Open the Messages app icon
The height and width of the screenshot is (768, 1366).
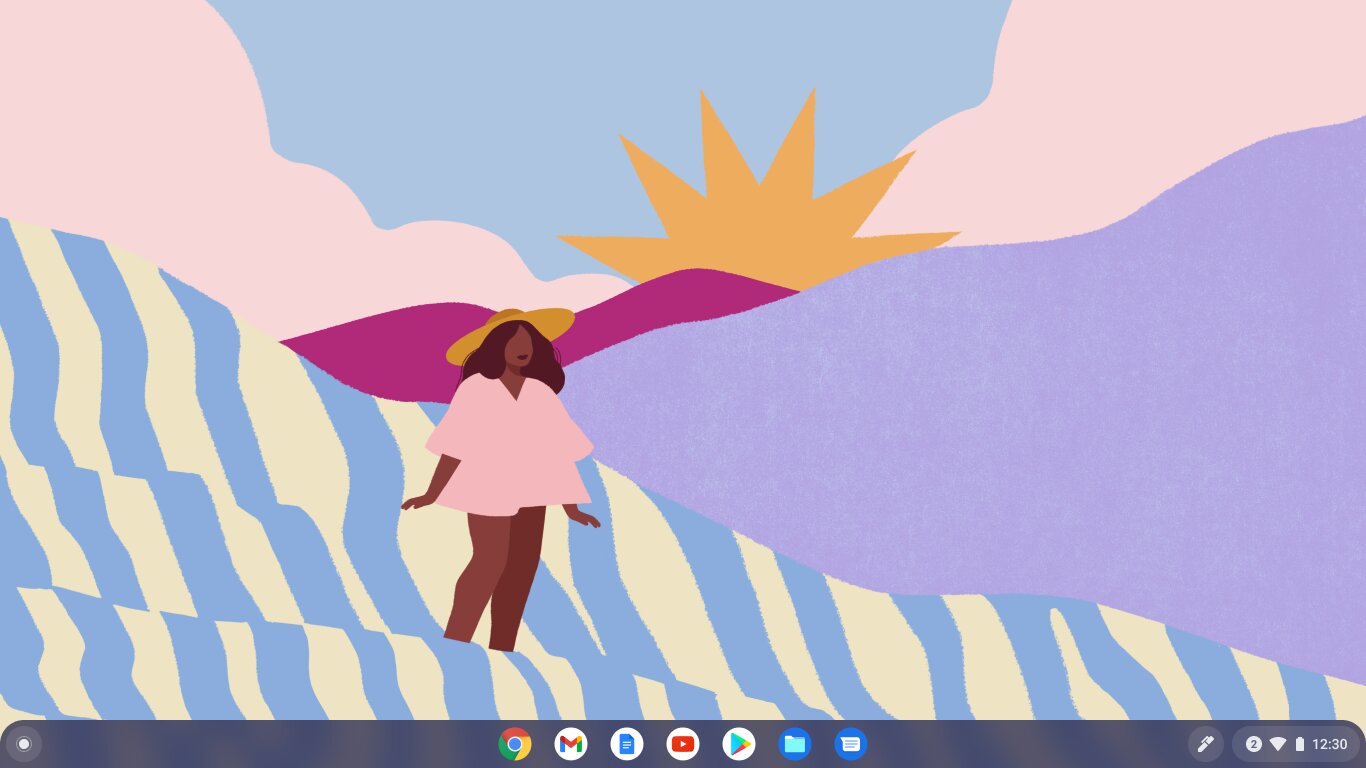pyautogui.click(x=851, y=744)
